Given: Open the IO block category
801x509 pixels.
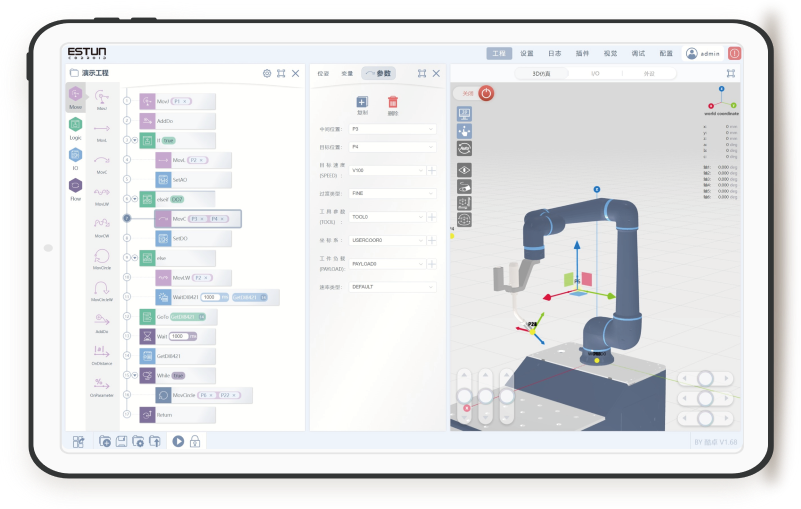Looking at the screenshot, I should pyautogui.click(x=76, y=158).
